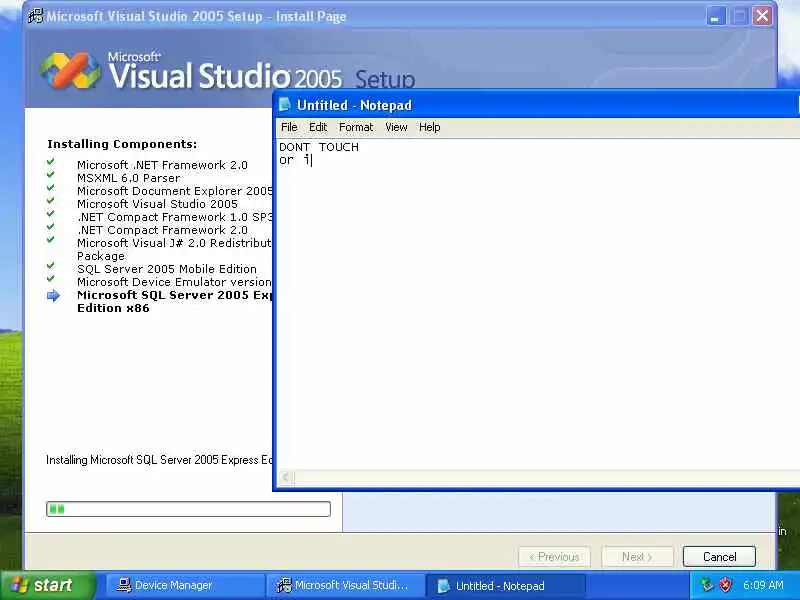This screenshot has width=800, height=600.
Task: Minimize the Visual Studio Setup window
Action: (x=716, y=16)
